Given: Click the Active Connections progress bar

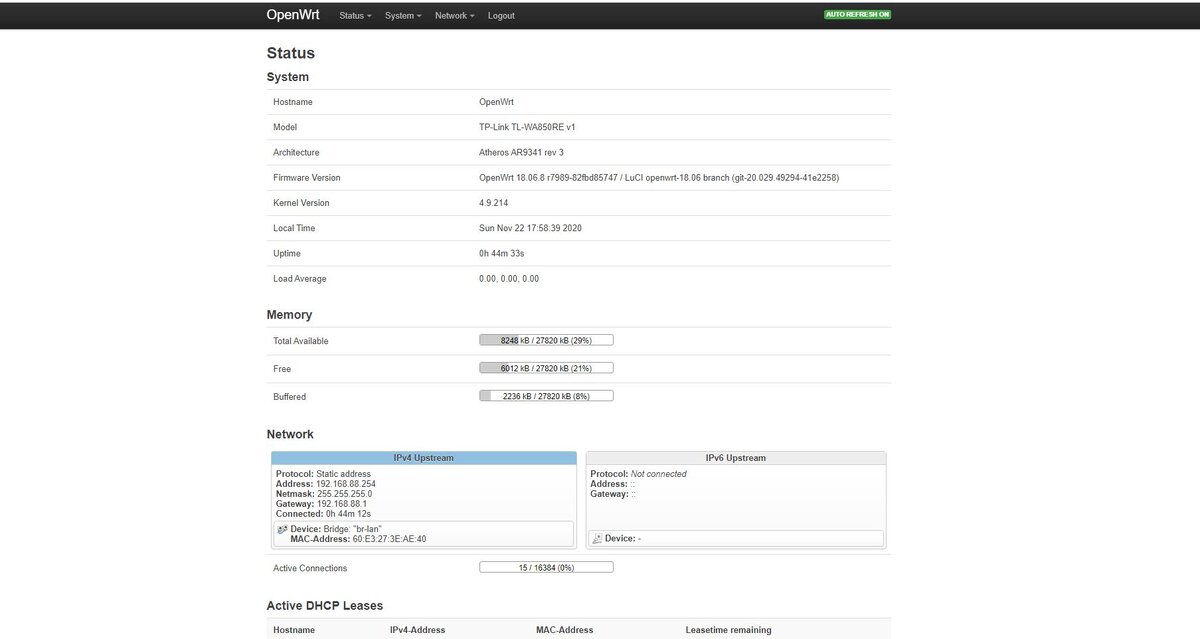Looking at the screenshot, I should (x=546, y=567).
